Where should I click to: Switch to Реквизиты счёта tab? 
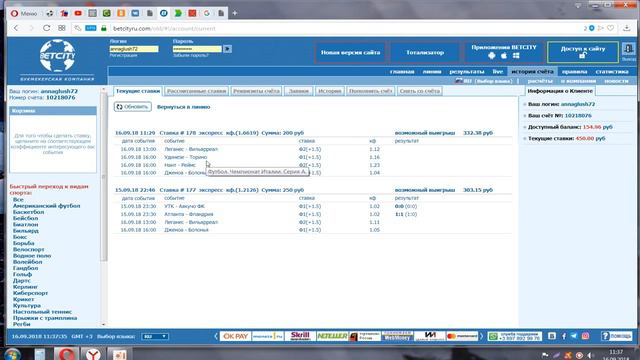click(x=256, y=91)
